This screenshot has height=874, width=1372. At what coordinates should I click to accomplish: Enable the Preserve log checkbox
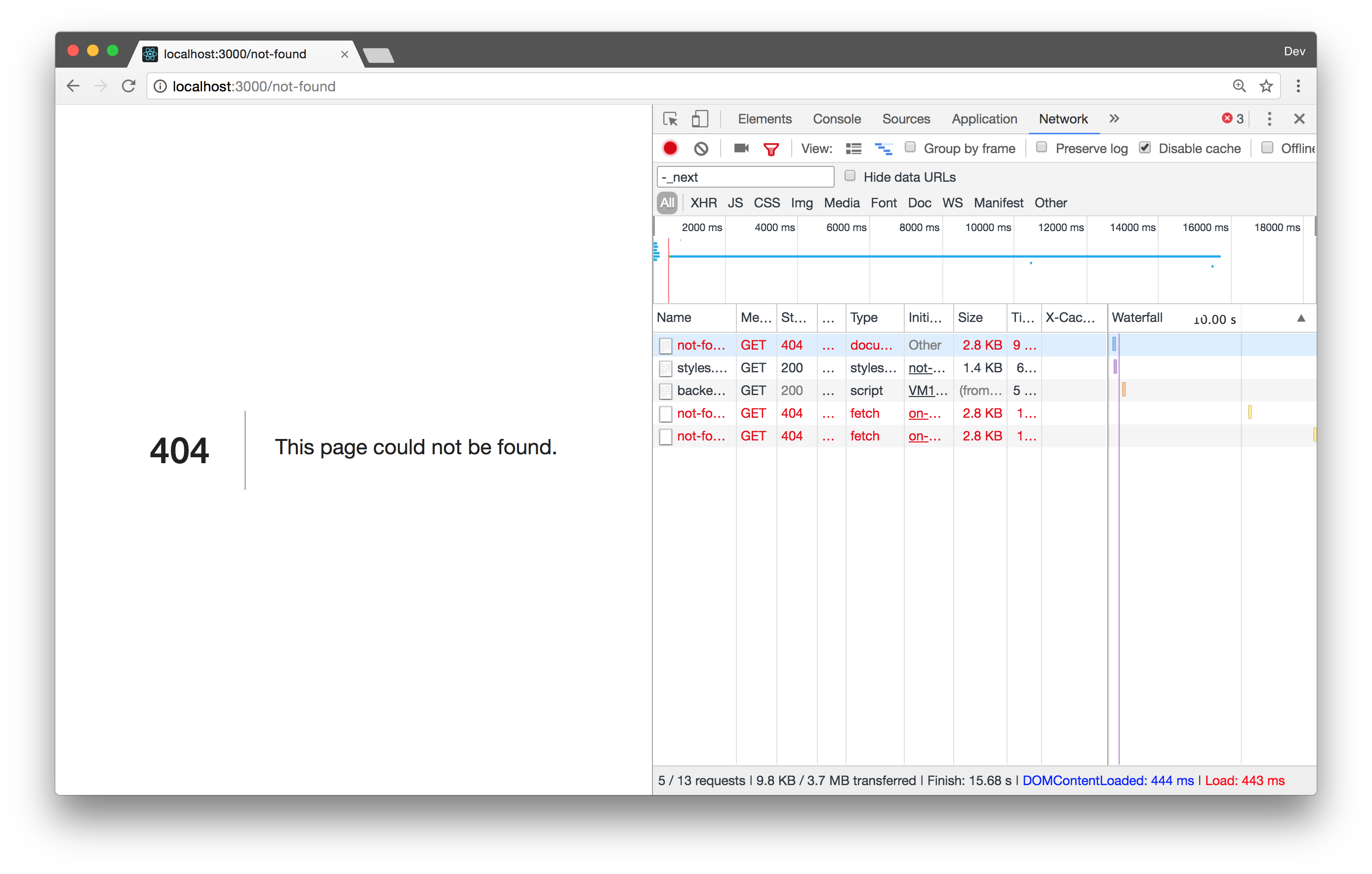[x=1042, y=148]
